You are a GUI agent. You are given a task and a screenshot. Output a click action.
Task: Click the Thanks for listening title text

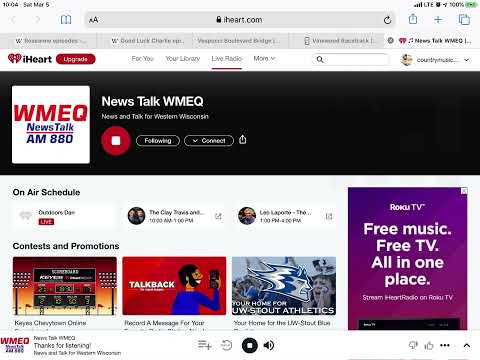62,345
